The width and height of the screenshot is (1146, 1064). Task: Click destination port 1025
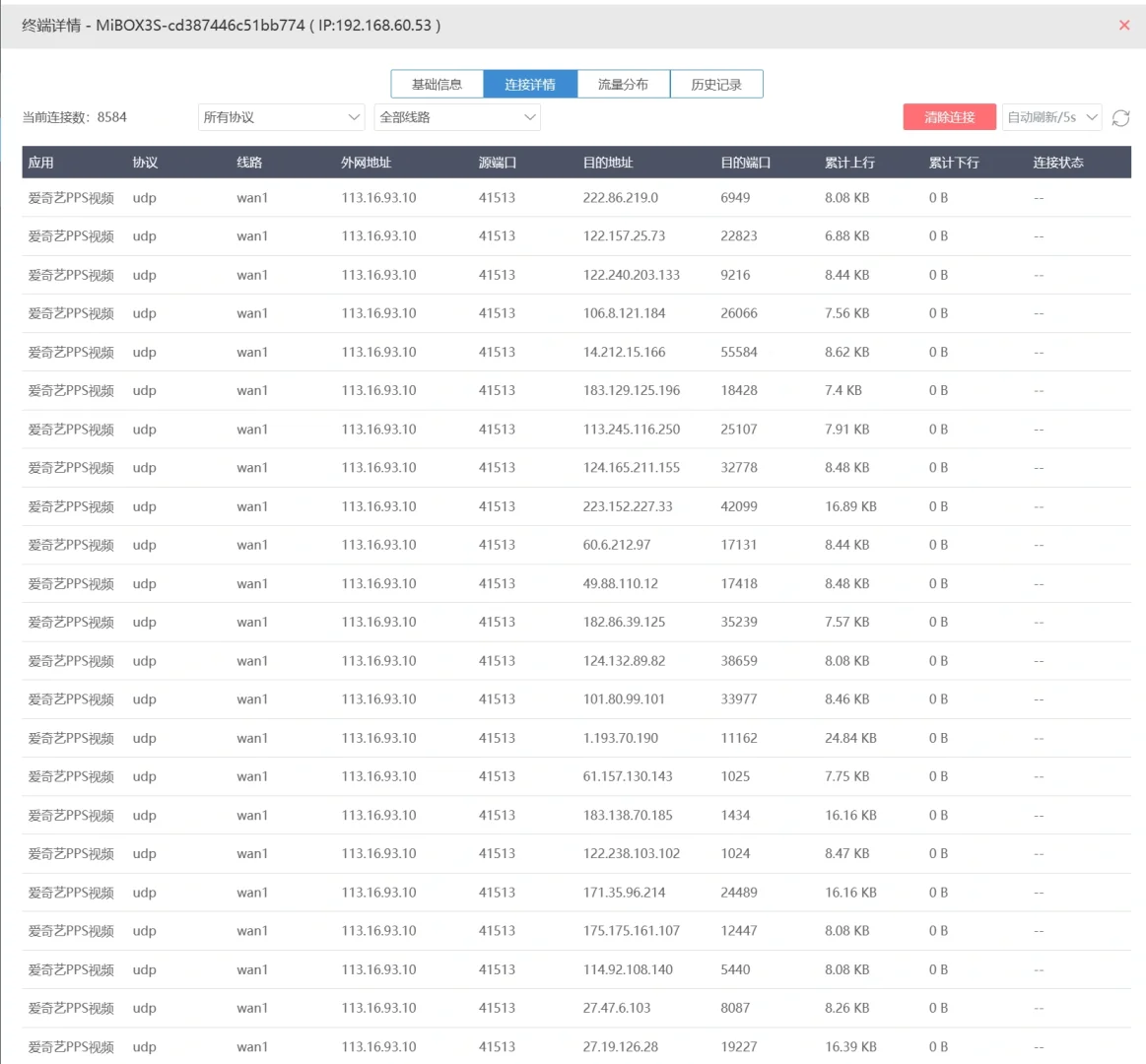click(x=735, y=776)
